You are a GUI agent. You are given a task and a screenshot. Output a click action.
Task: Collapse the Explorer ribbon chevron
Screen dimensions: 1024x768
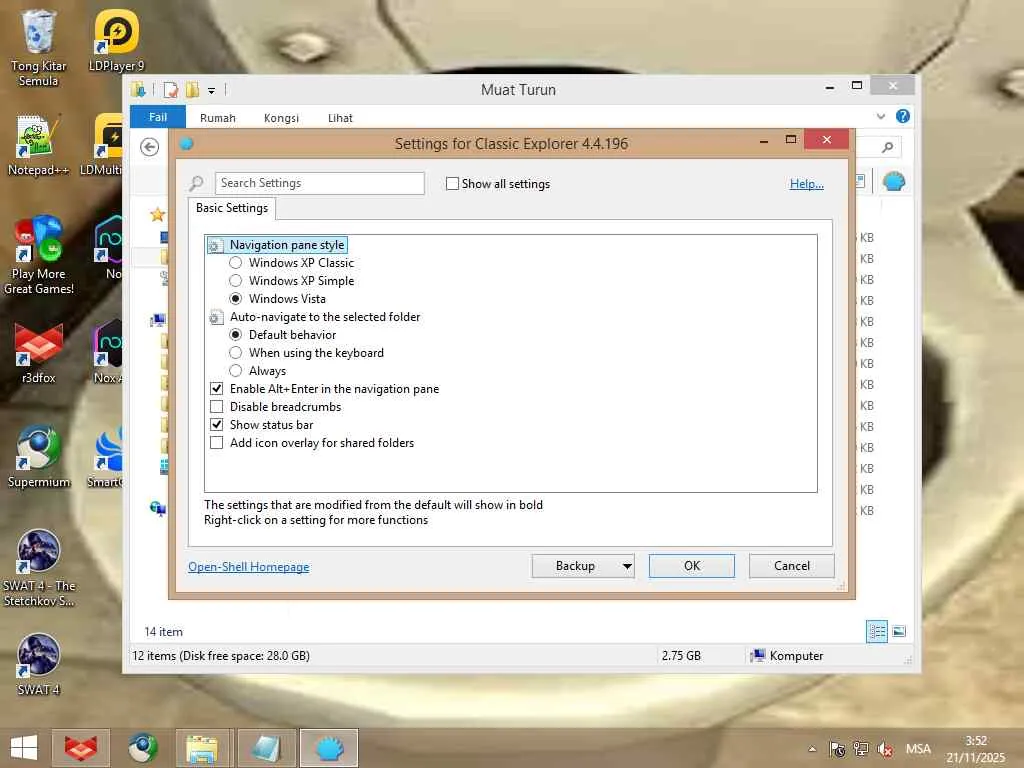[881, 116]
